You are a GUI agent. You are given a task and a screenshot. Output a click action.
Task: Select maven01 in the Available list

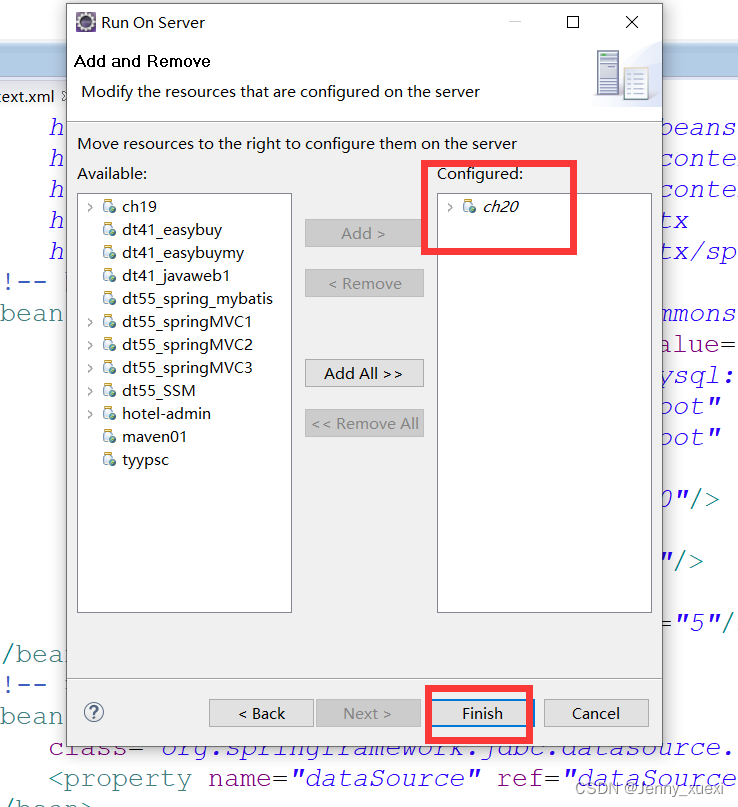[x=154, y=436]
